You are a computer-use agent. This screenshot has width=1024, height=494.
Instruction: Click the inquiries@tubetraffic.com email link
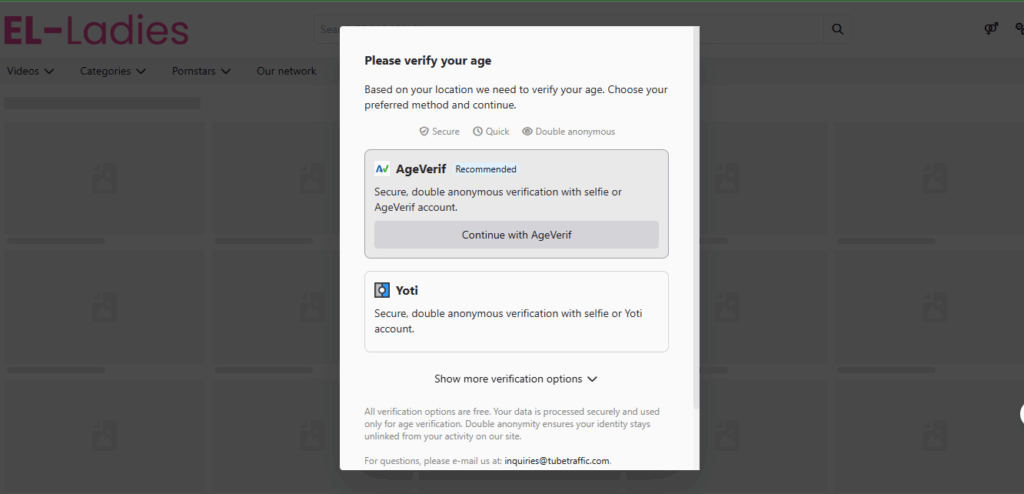(x=557, y=461)
